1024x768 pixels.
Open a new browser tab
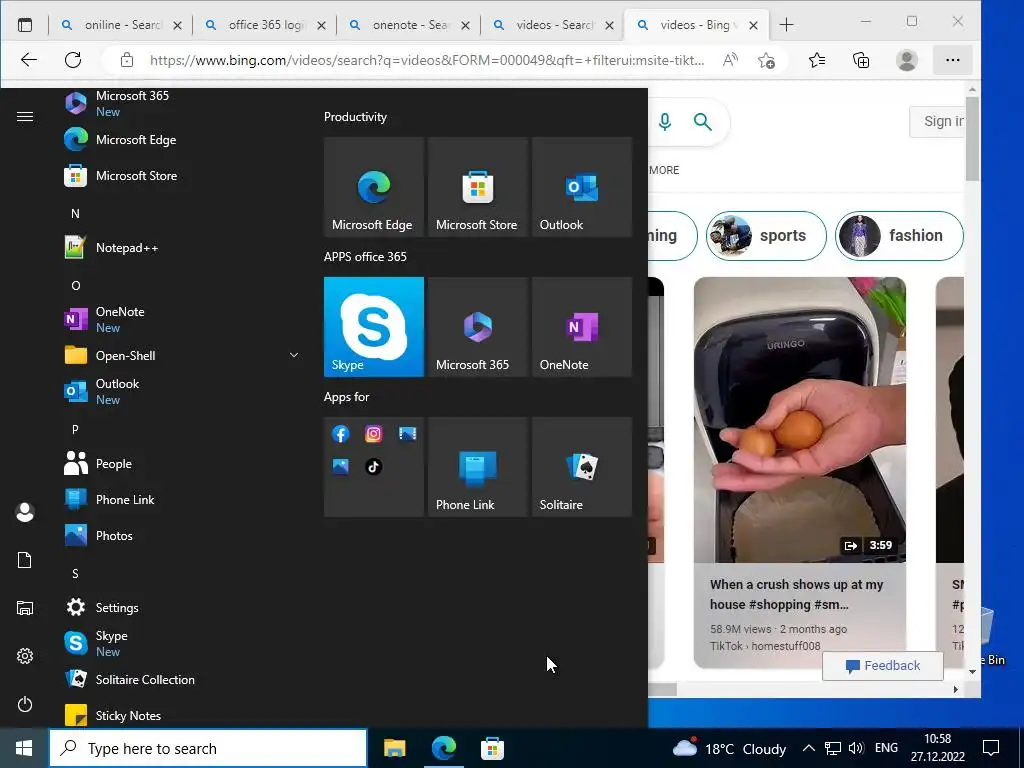point(786,25)
